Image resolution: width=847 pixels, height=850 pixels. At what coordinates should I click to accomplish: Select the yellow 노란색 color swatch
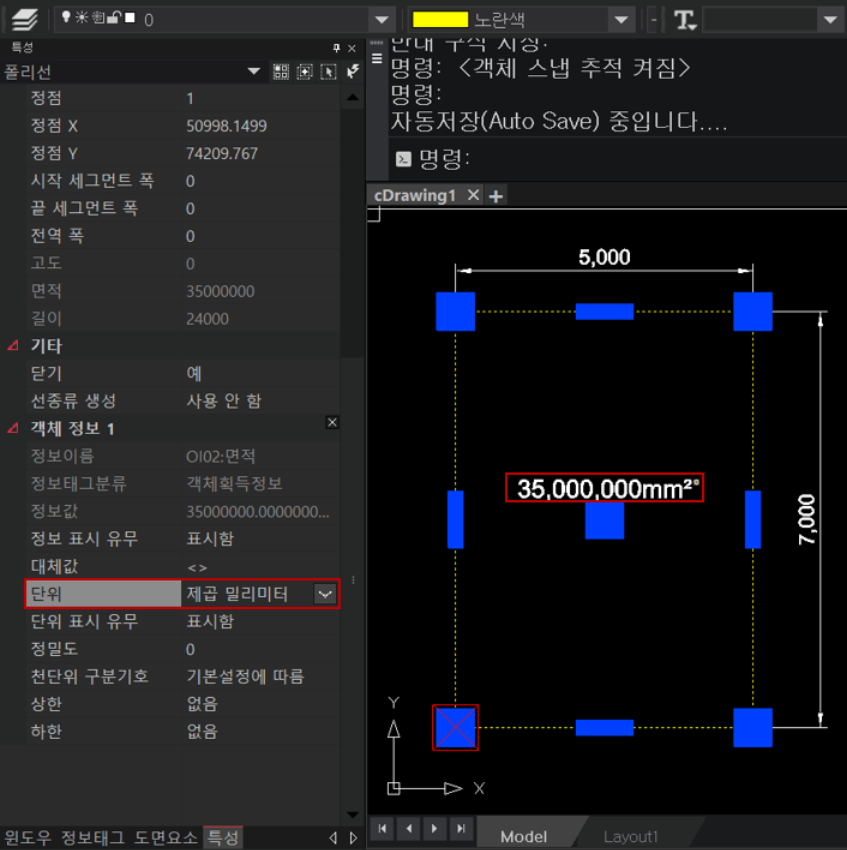point(441,20)
